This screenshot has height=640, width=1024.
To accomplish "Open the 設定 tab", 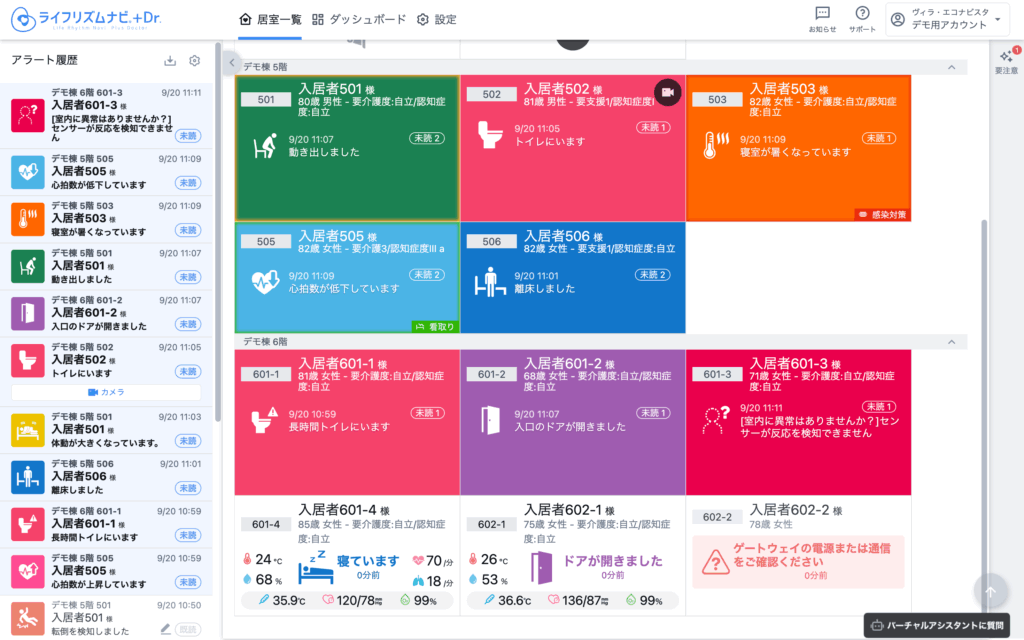I will [436, 19].
